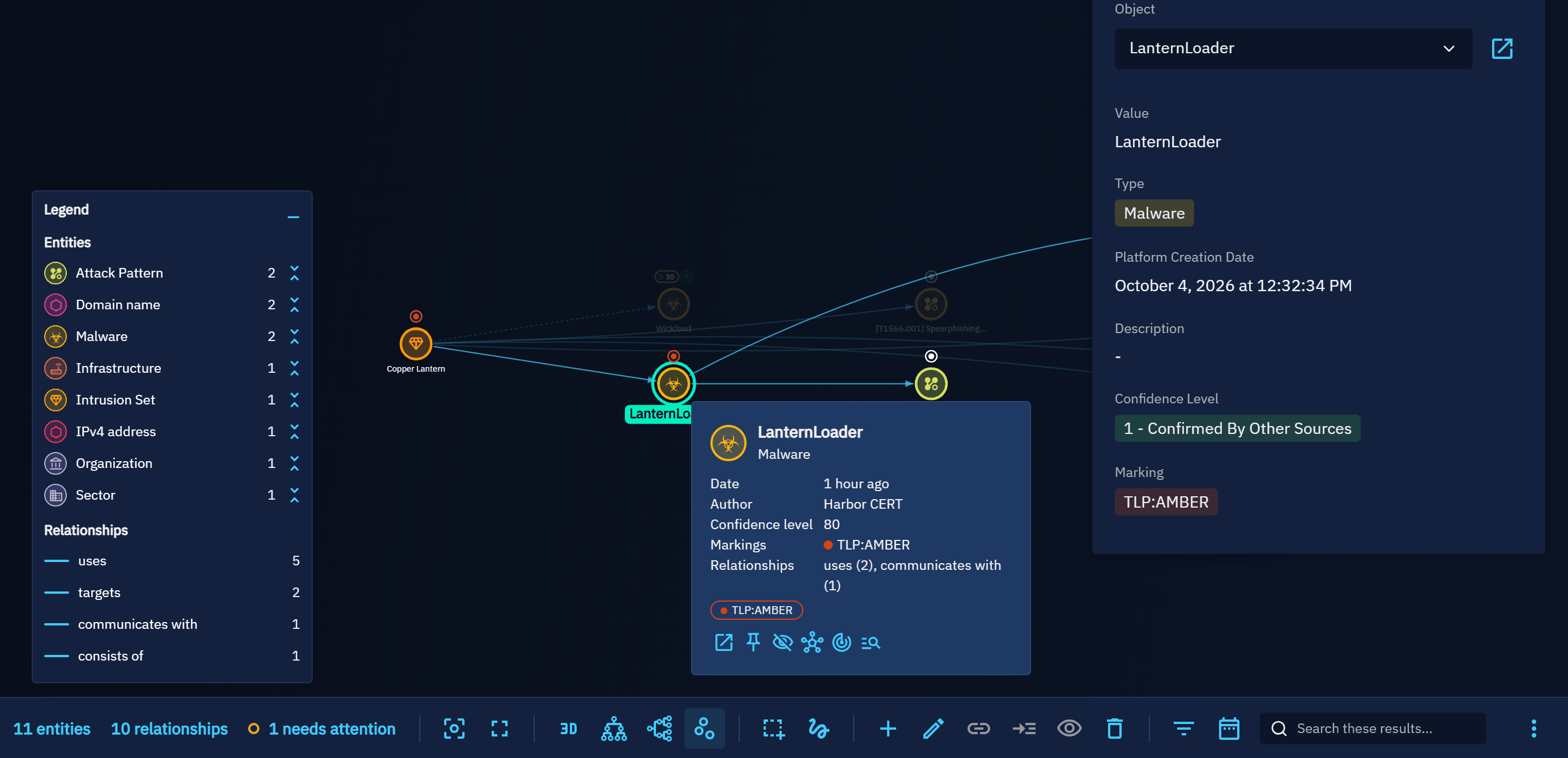Open the three-dot more options menu

pos(1533,728)
